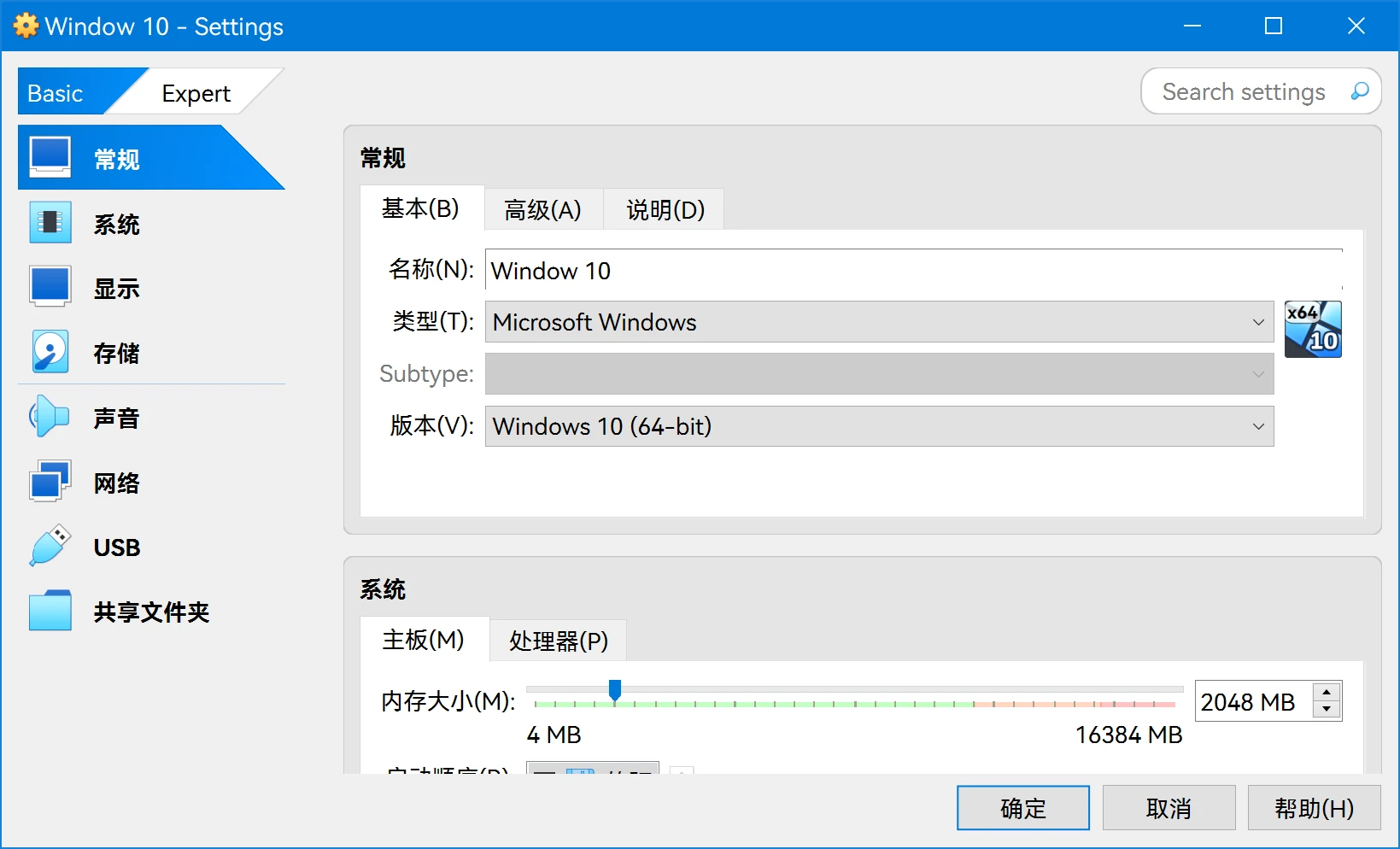Click the 帮助(H) button
The width and height of the screenshot is (1400, 849).
point(1314,808)
